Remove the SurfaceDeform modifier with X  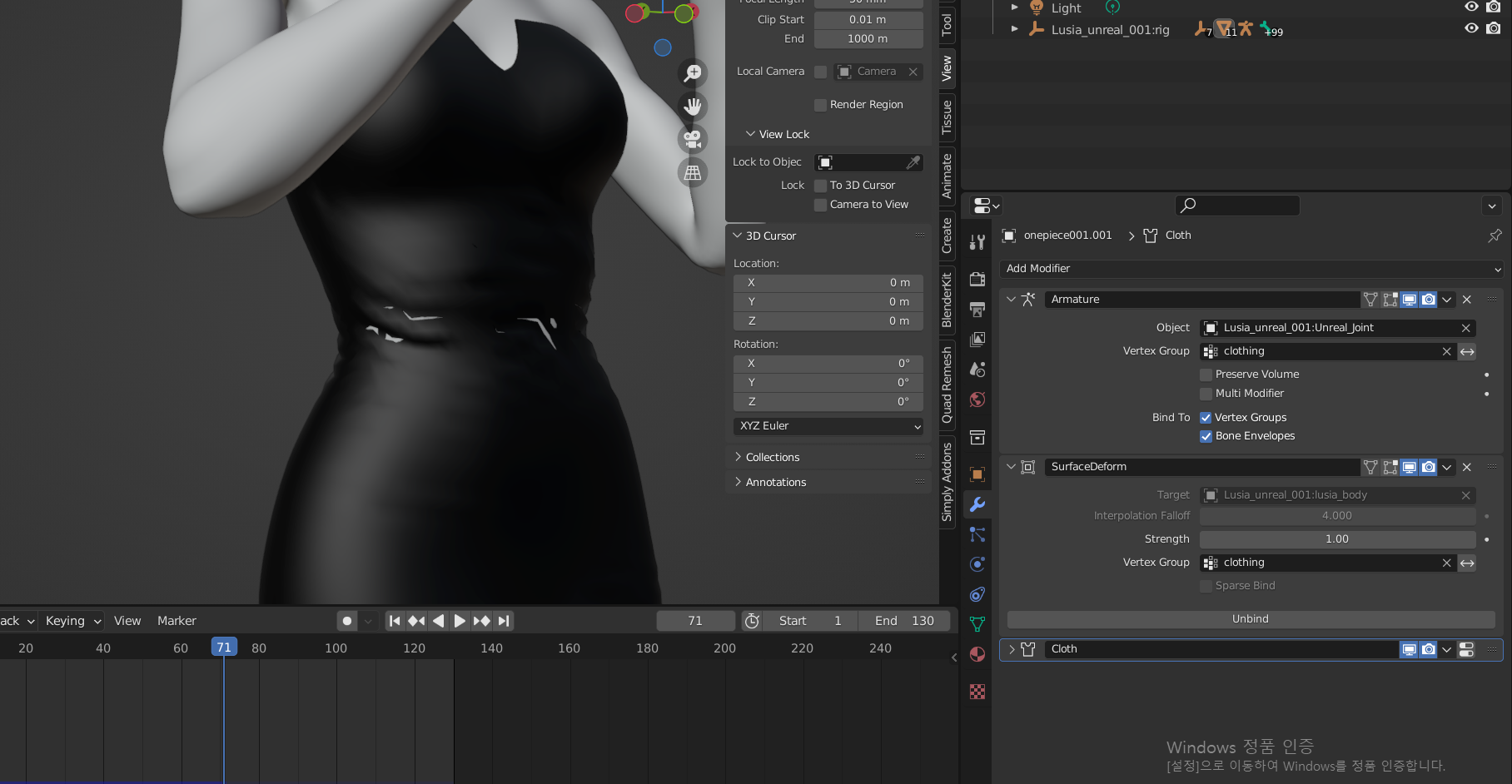pyautogui.click(x=1467, y=467)
